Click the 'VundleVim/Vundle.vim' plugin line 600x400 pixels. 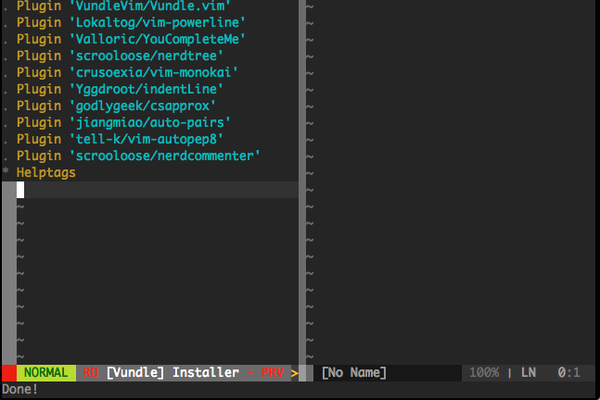point(123,6)
